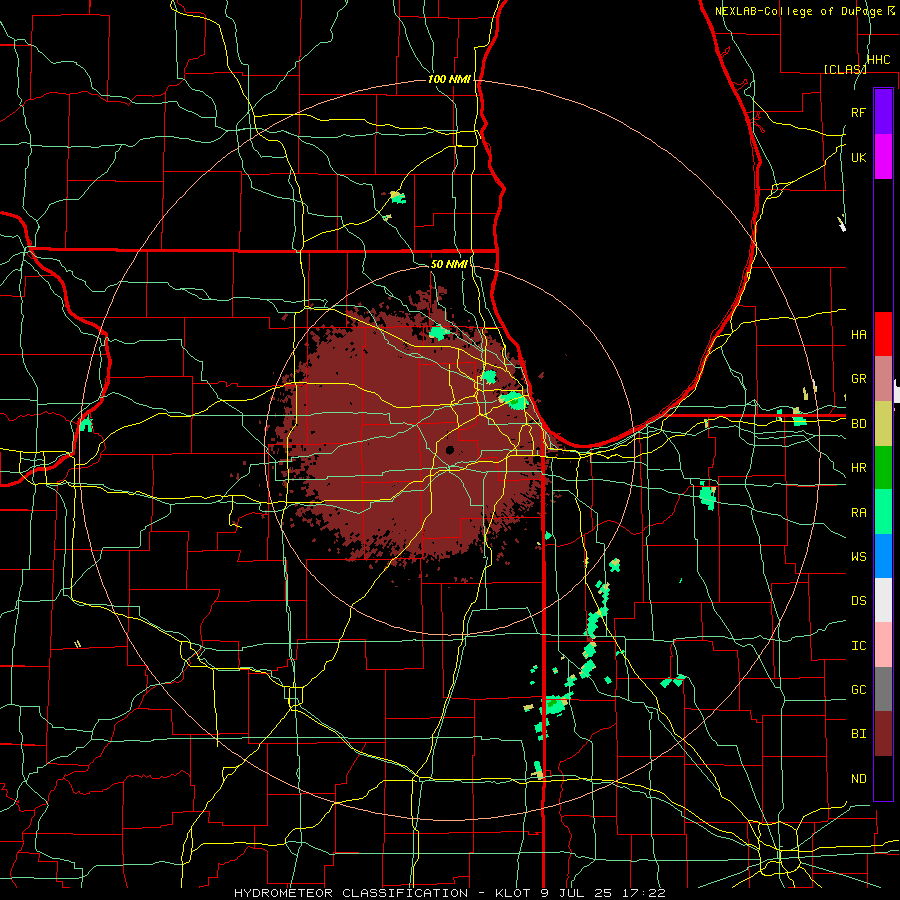
Task: Click the HR legend label
Action: point(858,468)
